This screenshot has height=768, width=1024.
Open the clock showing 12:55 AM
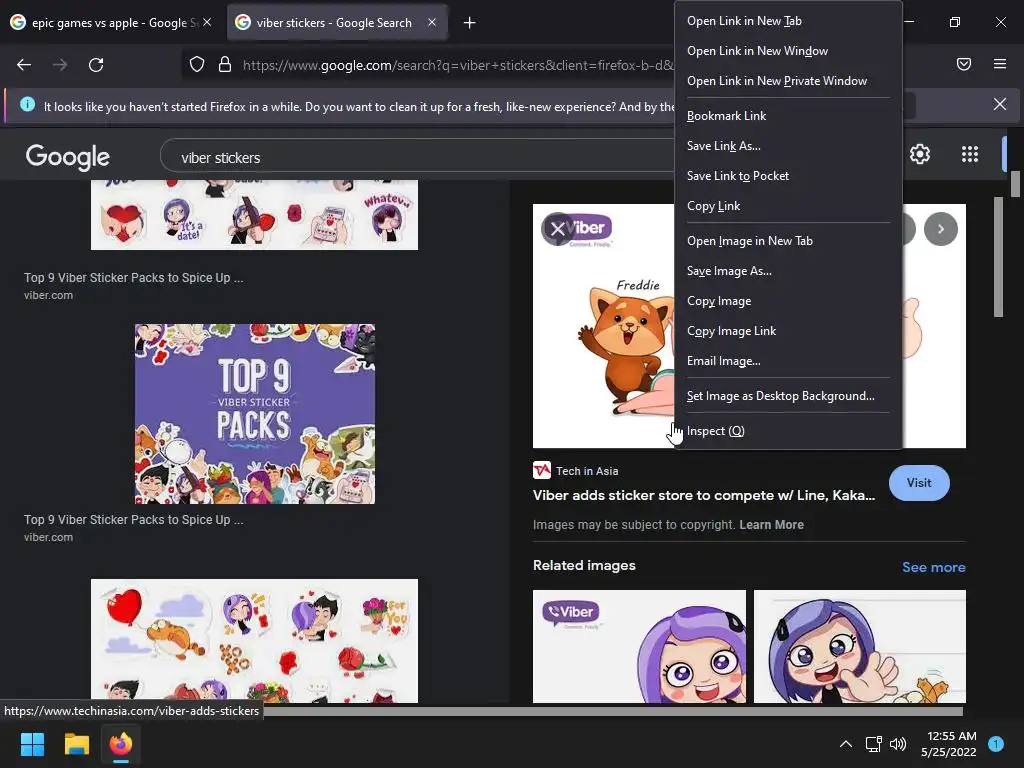click(949, 744)
